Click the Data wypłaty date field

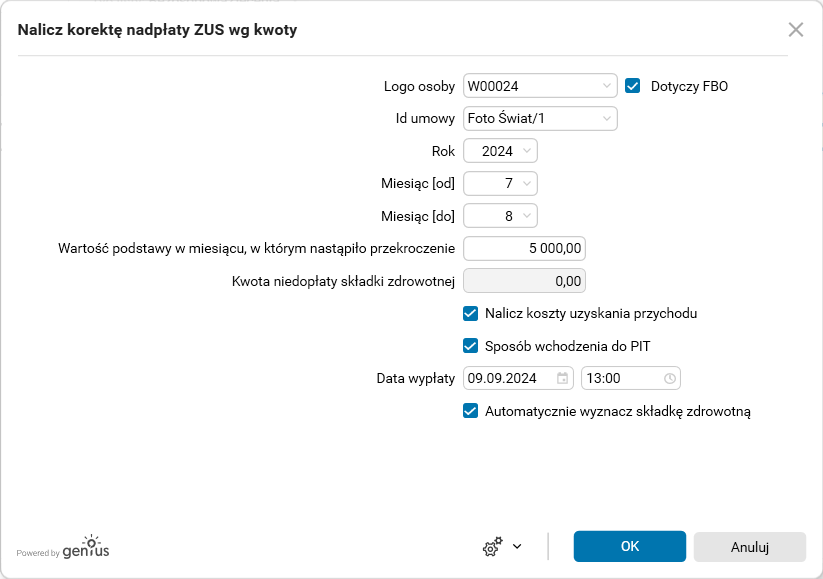(510, 378)
